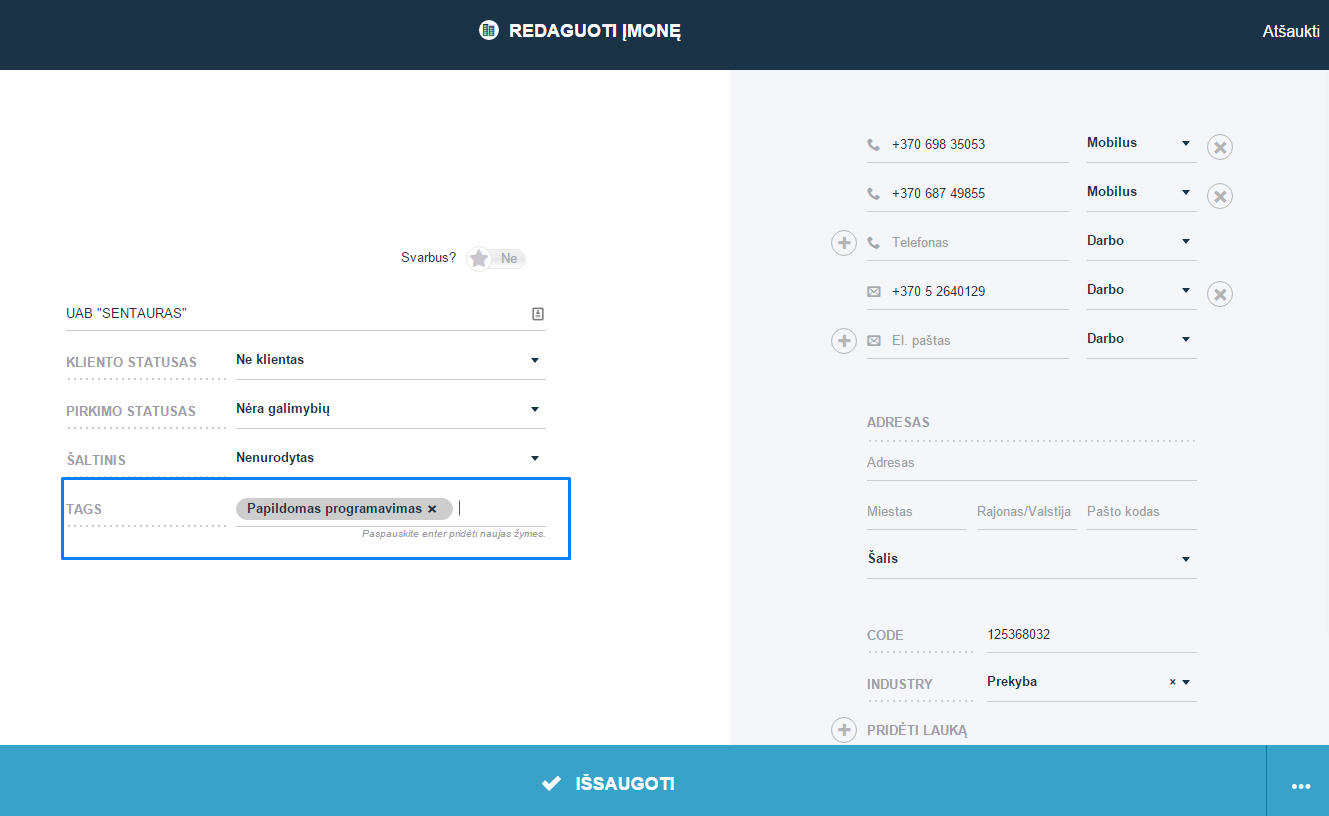Toggle the Svarbus star switch

[496, 259]
